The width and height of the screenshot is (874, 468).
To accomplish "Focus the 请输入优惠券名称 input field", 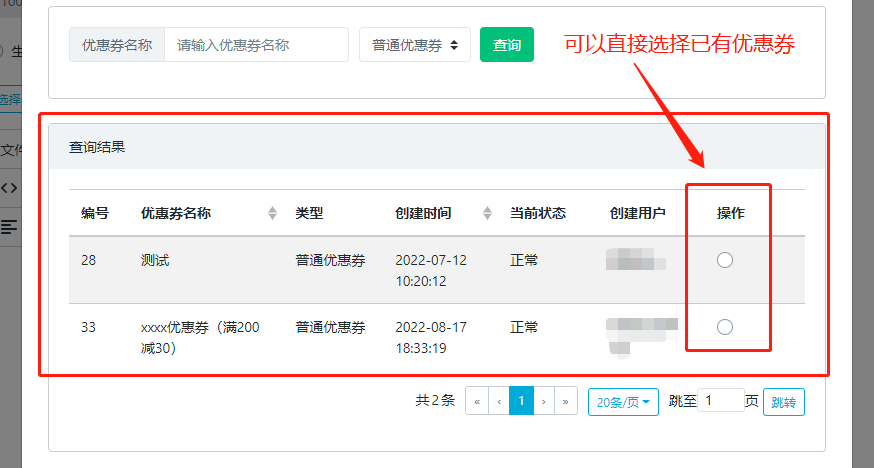I will coord(256,45).
